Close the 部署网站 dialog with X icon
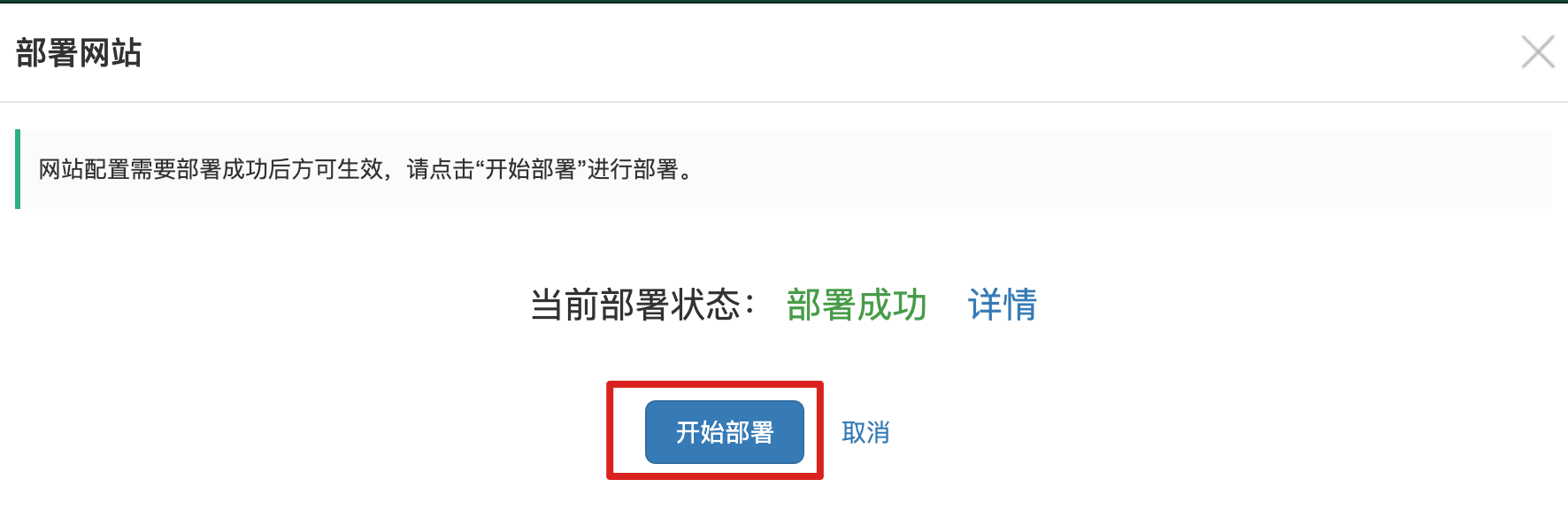 click(1538, 51)
